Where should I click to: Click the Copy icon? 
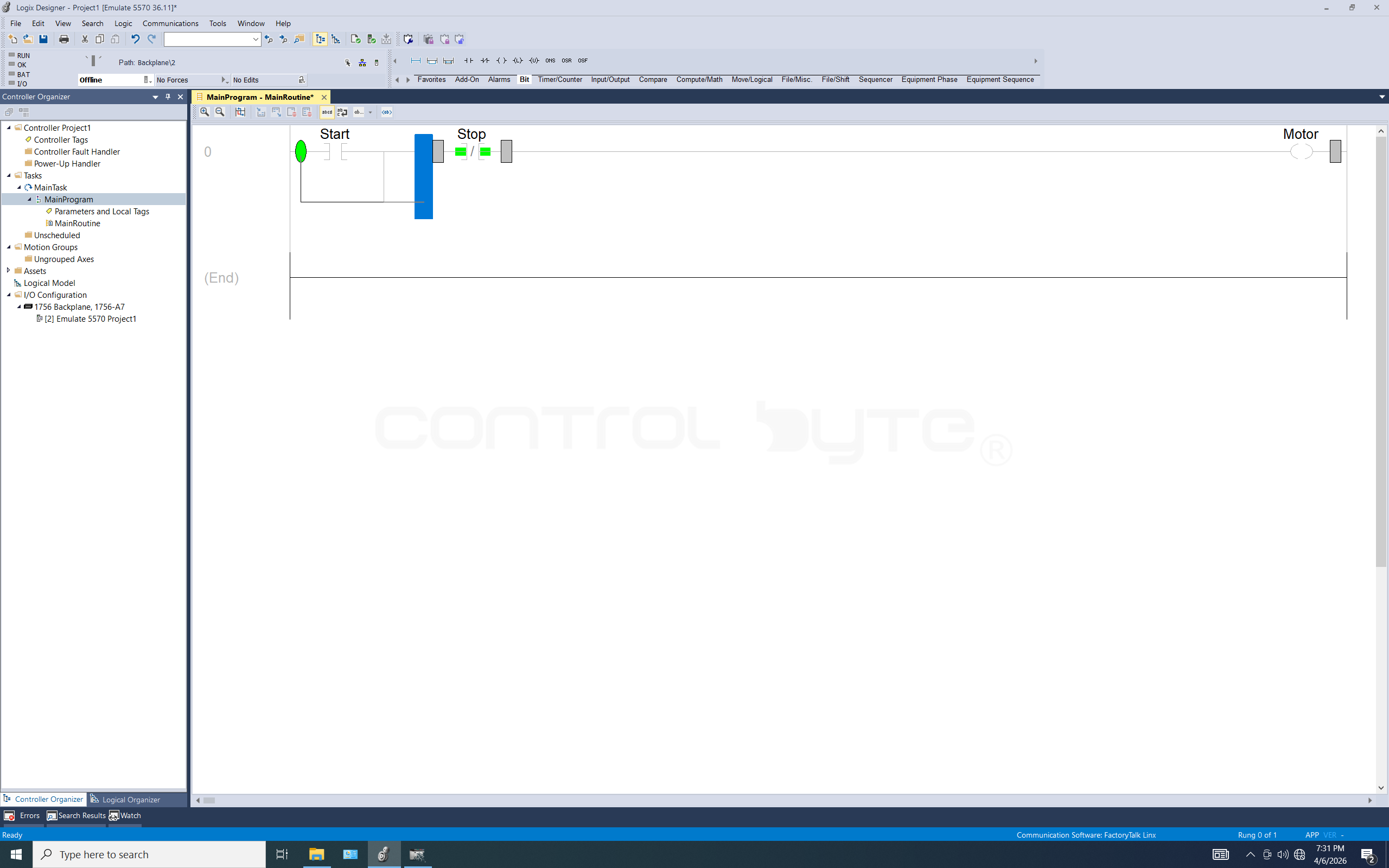pyautogui.click(x=100, y=39)
